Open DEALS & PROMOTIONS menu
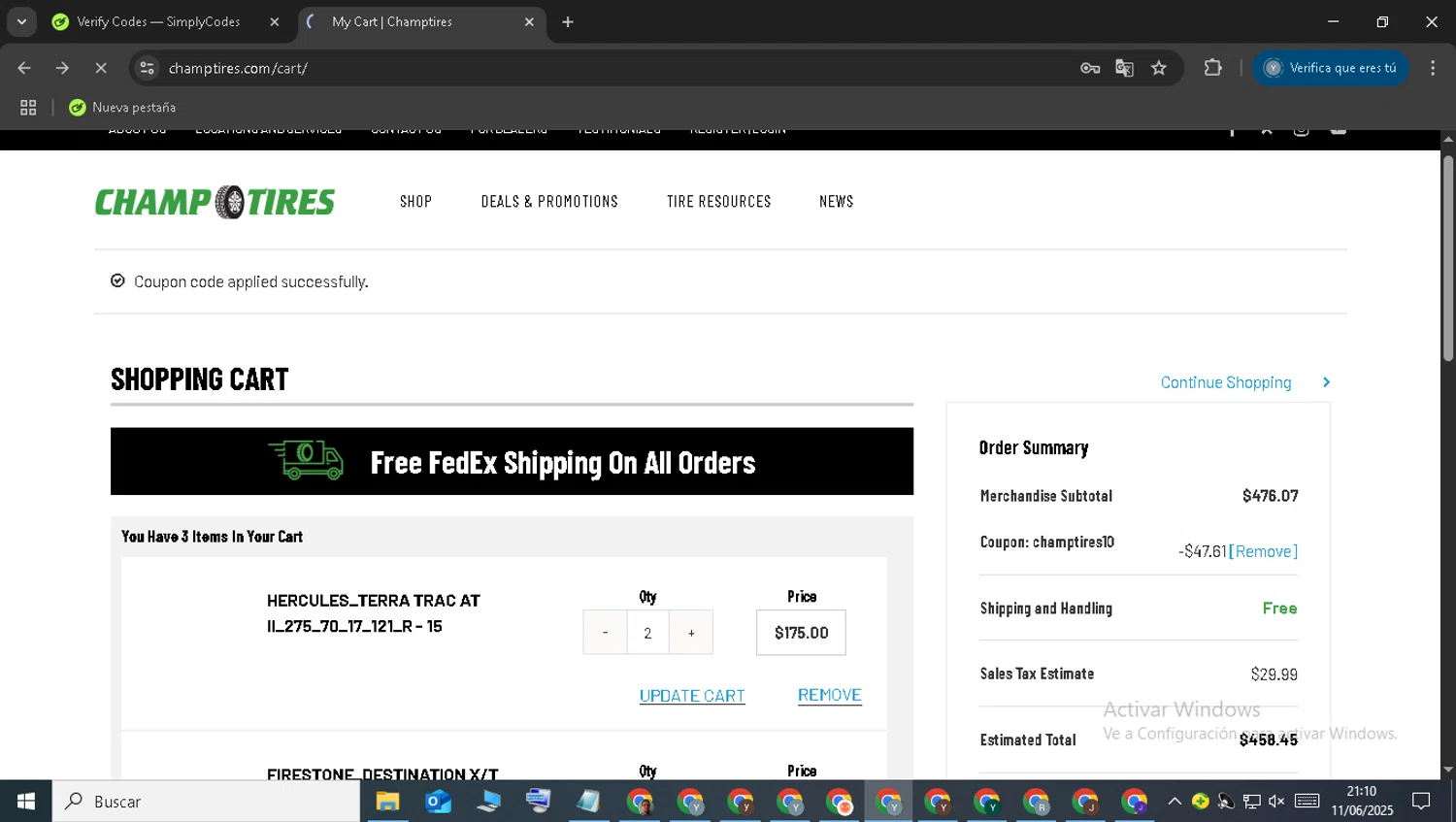This screenshot has width=1456, height=822. click(549, 202)
